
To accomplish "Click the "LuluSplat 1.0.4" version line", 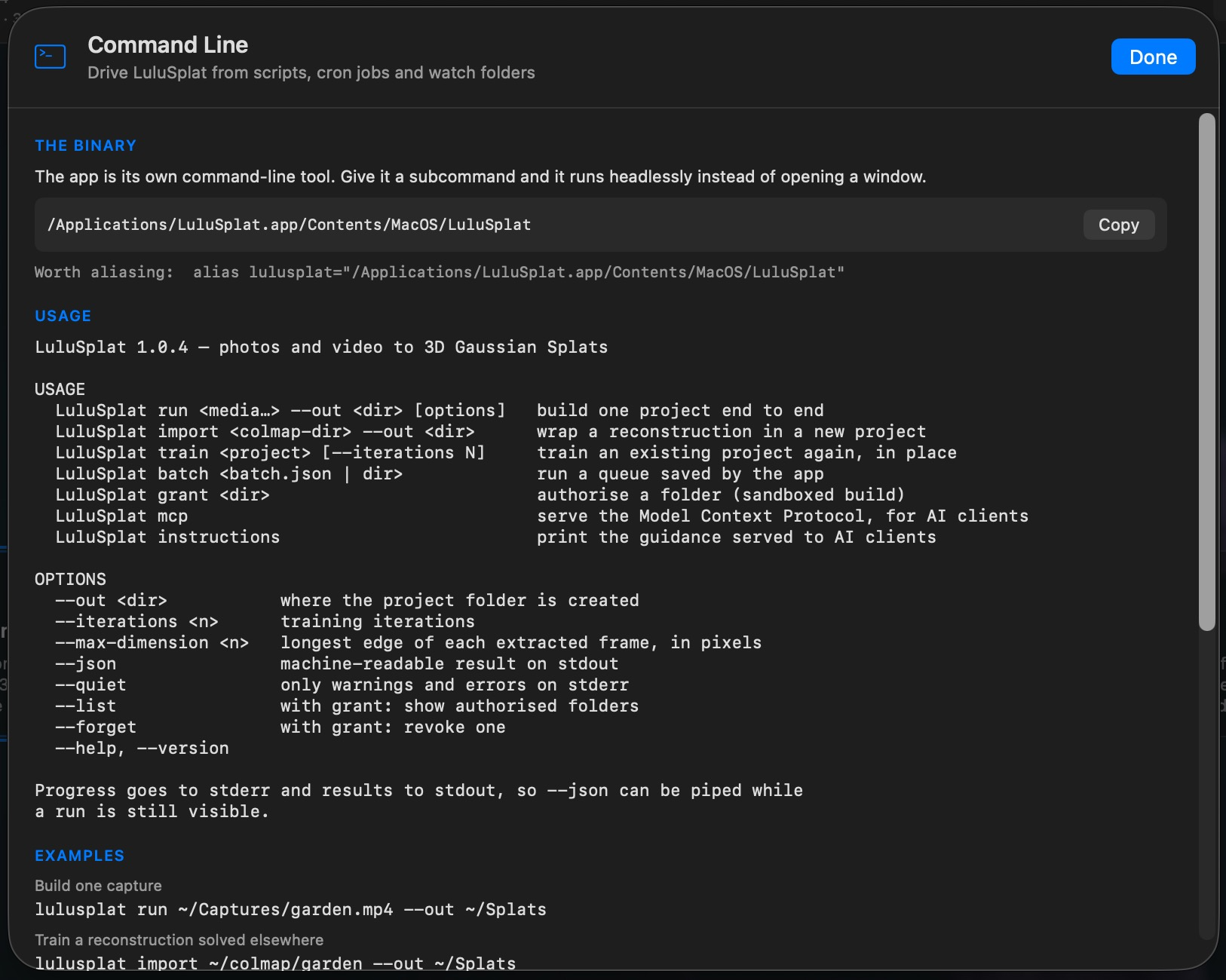I will 321,347.
